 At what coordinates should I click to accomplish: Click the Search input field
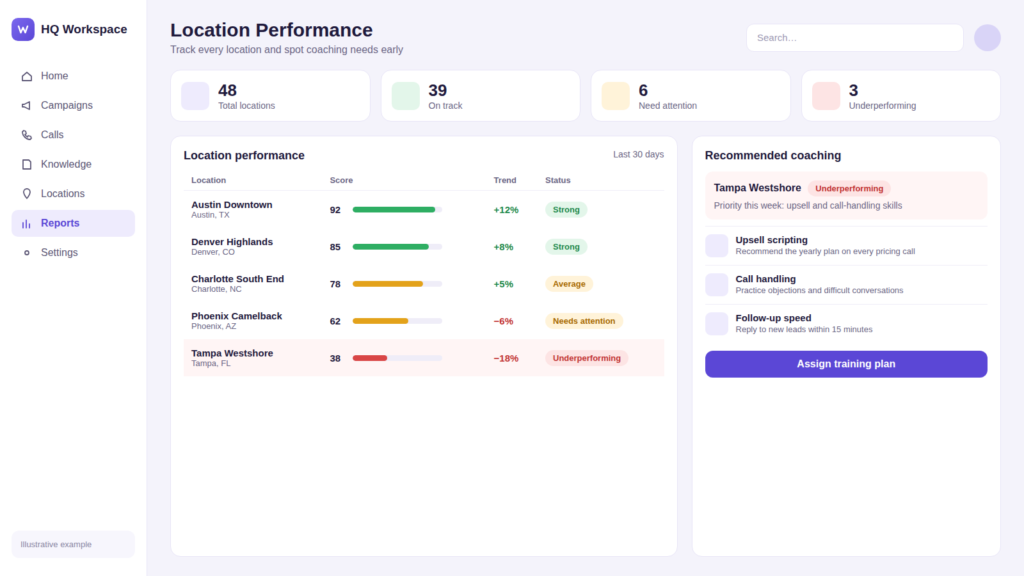click(x=854, y=38)
